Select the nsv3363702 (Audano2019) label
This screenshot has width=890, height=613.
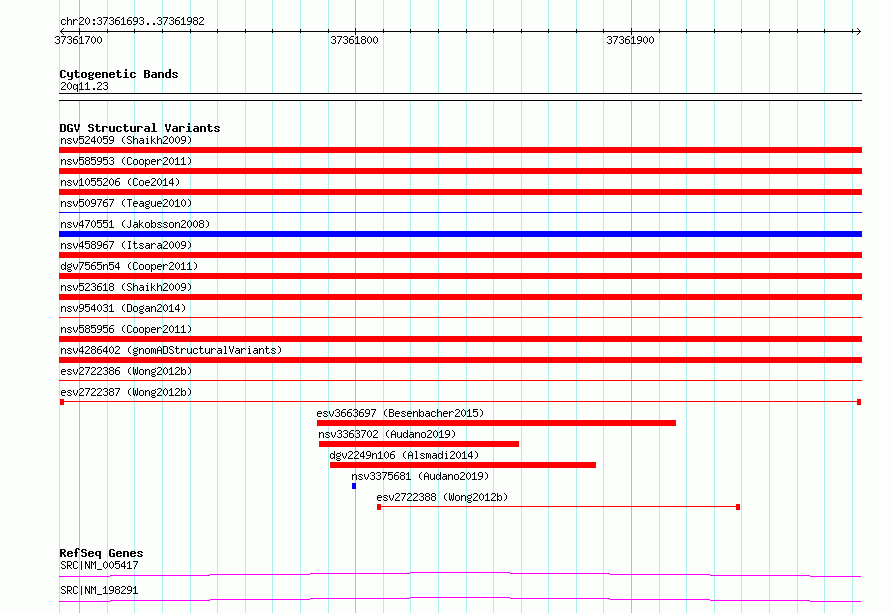pyautogui.click(x=387, y=434)
